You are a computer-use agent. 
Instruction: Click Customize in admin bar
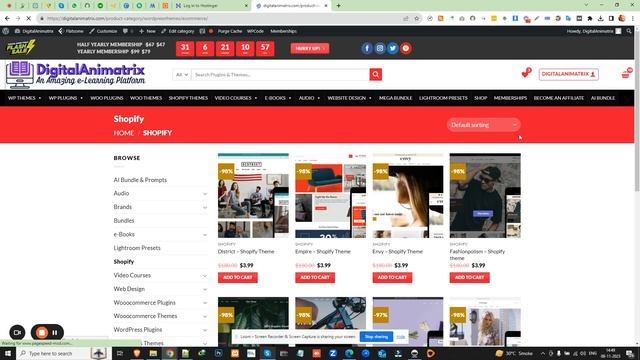(103, 31)
